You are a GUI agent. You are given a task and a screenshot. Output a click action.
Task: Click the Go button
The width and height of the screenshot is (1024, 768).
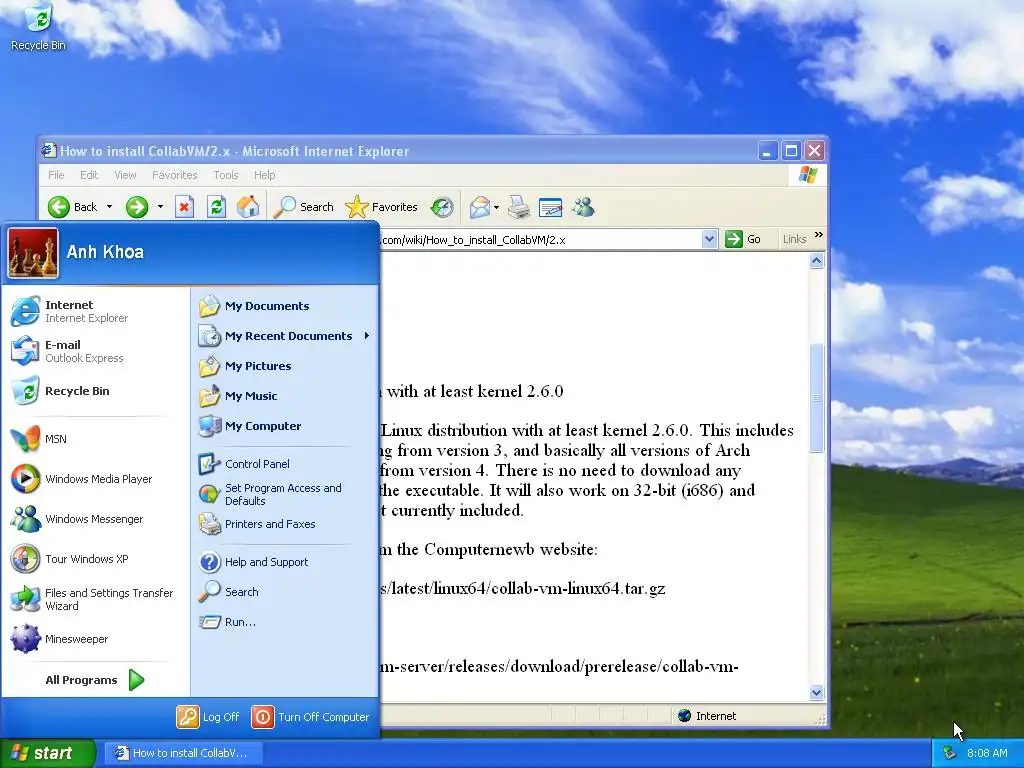[x=744, y=239]
